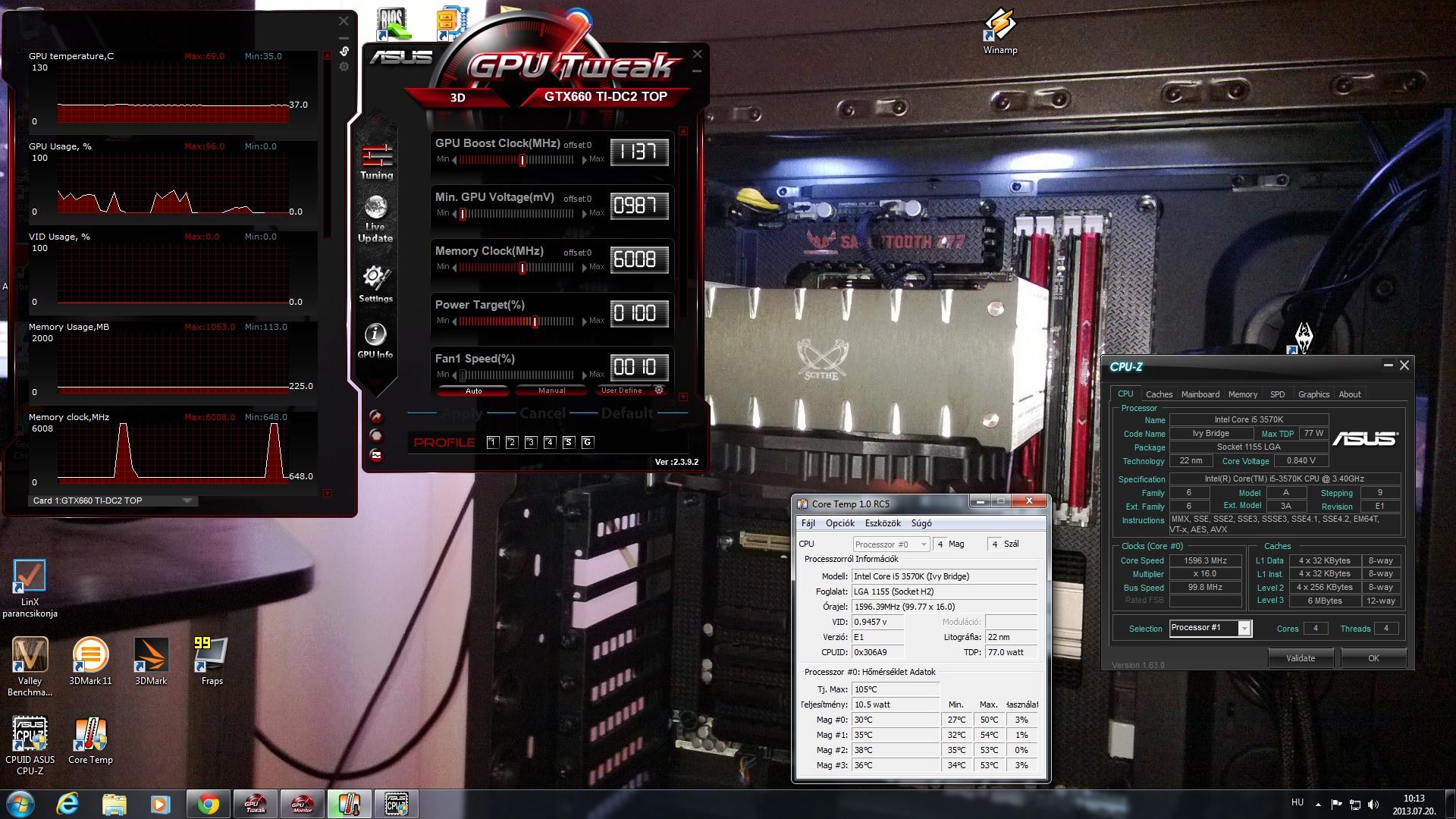The width and height of the screenshot is (1456, 819).
Task: Open Winamp desktop shortcut
Action: point(1000,32)
